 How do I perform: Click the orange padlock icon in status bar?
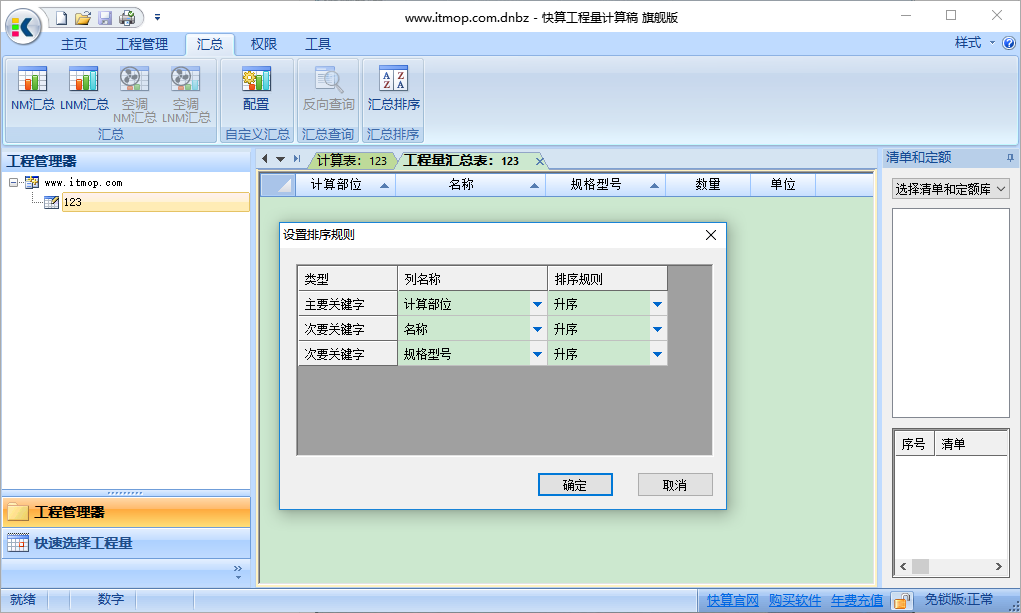tap(901, 600)
